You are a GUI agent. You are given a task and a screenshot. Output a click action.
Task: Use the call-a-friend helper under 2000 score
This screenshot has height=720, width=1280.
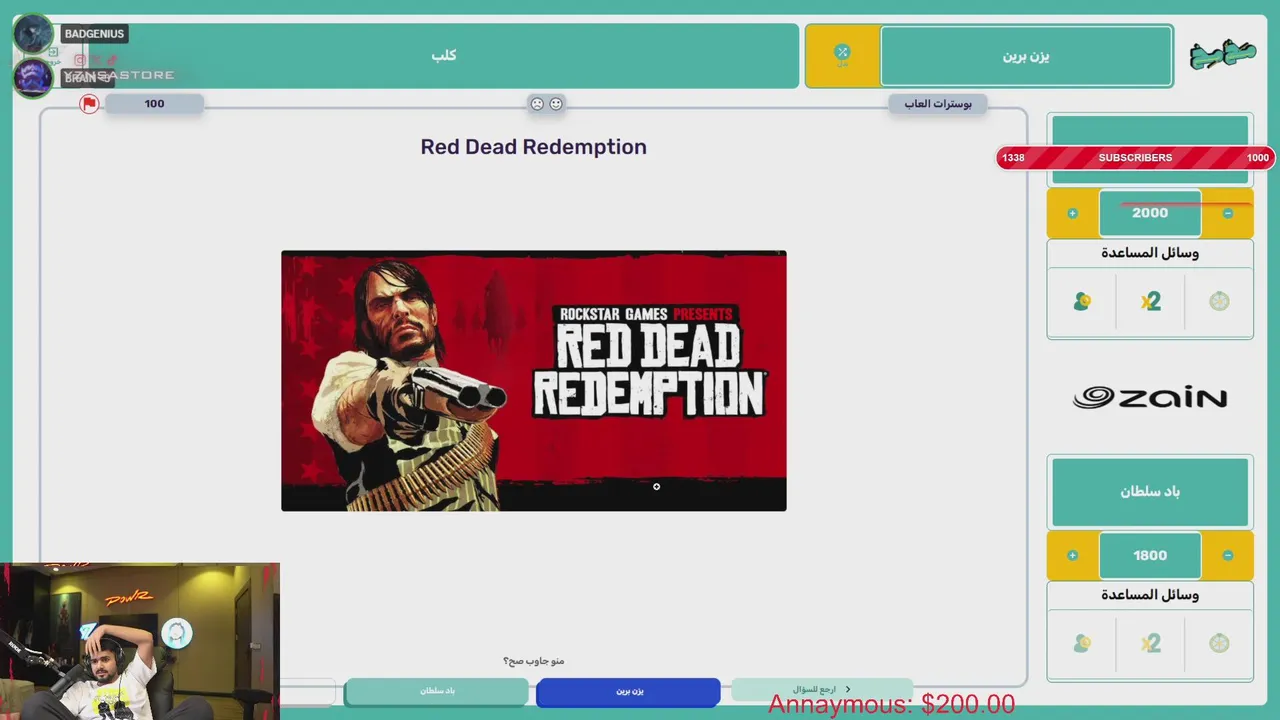1081,301
